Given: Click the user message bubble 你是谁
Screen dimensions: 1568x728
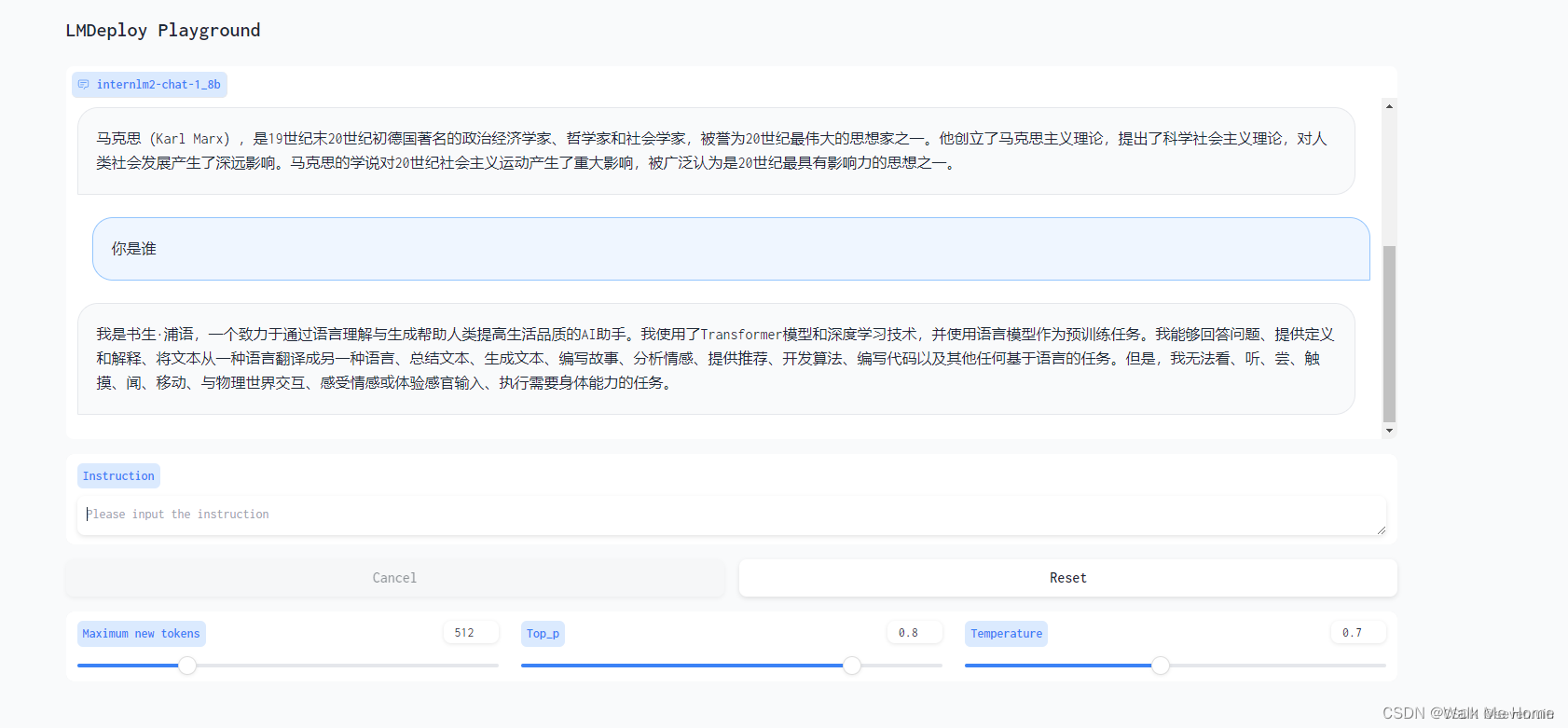Looking at the screenshot, I should (x=731, y=249).
